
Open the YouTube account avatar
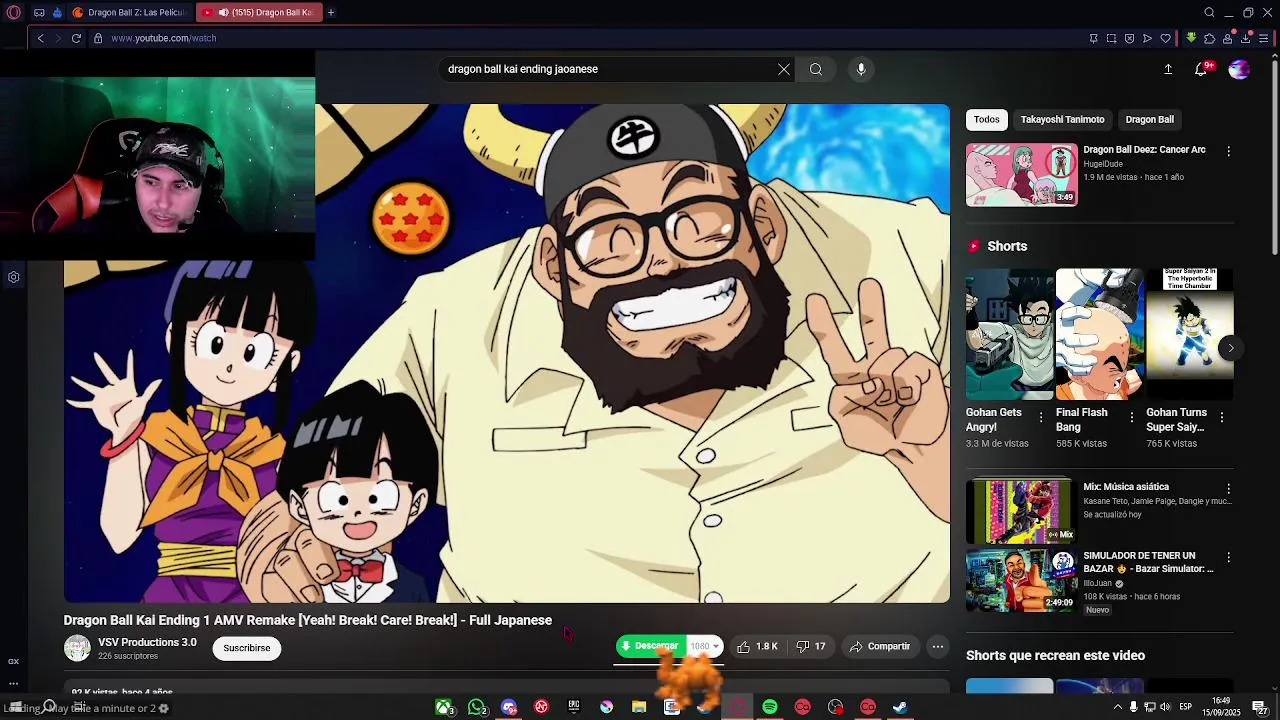[x=1239, y=69]
